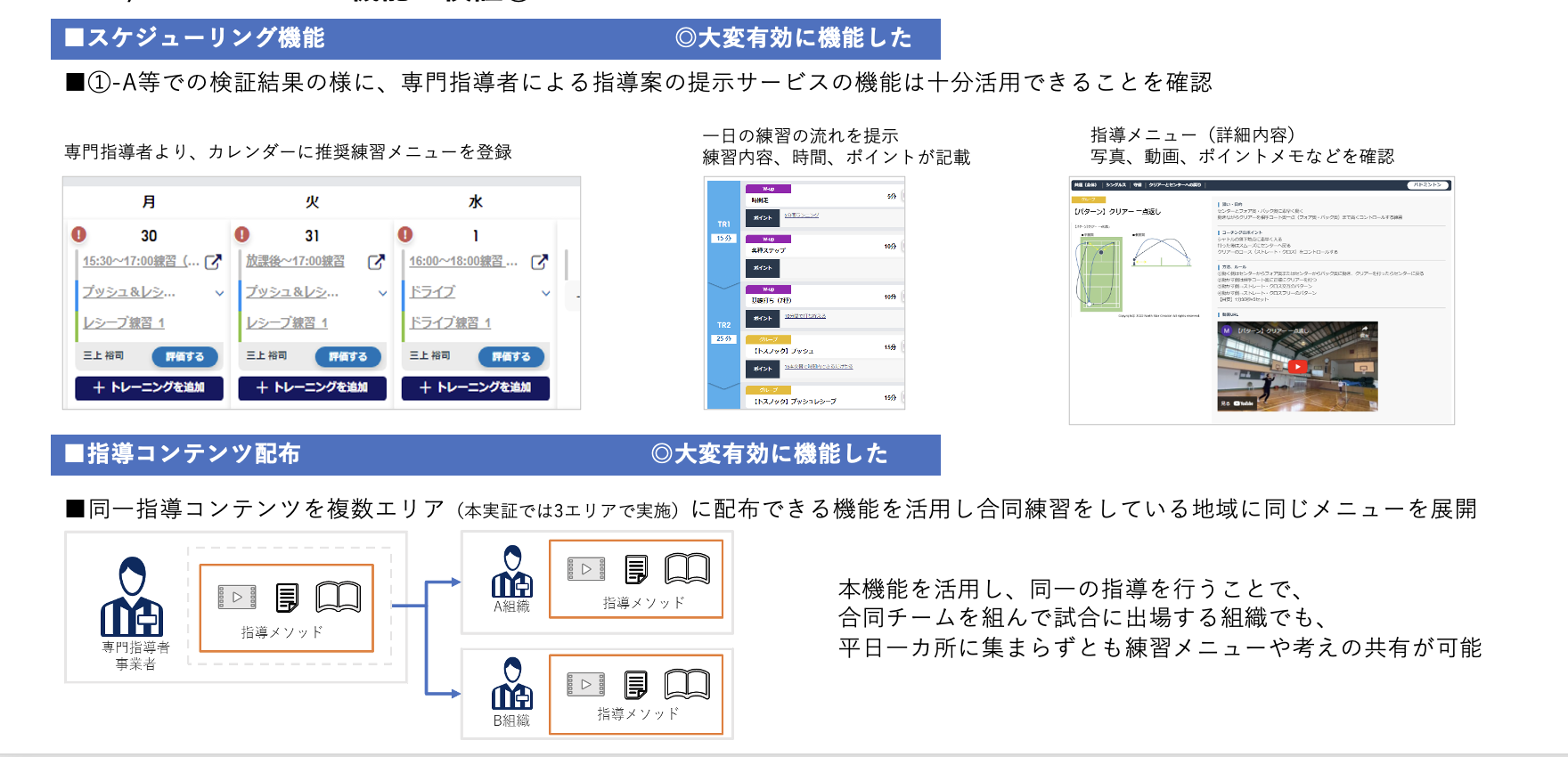
Task: Open the 各種ステップ menu row
Action: (x=824, y=246)
